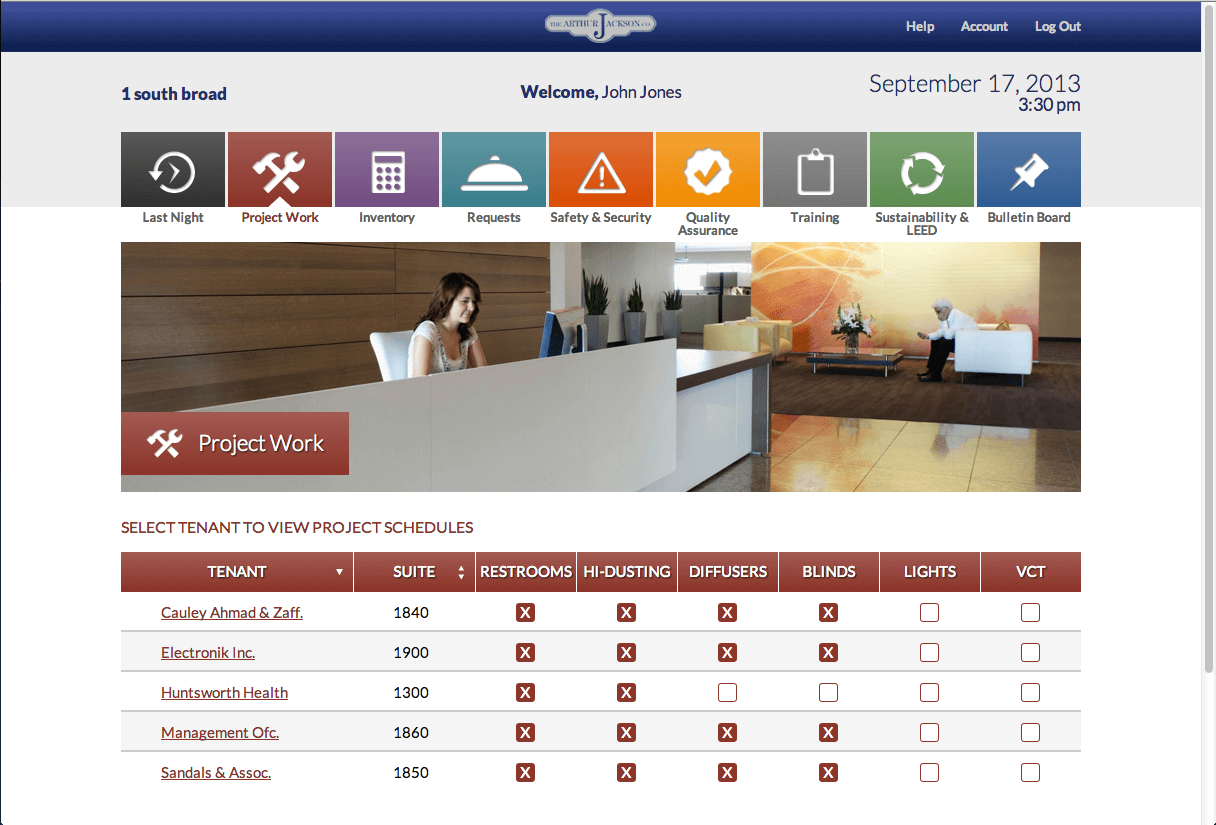Viewport: 1216px width, 825px height.
Task: Click the Bulletin Board pushpin icon
Action: coord(1028,171)
